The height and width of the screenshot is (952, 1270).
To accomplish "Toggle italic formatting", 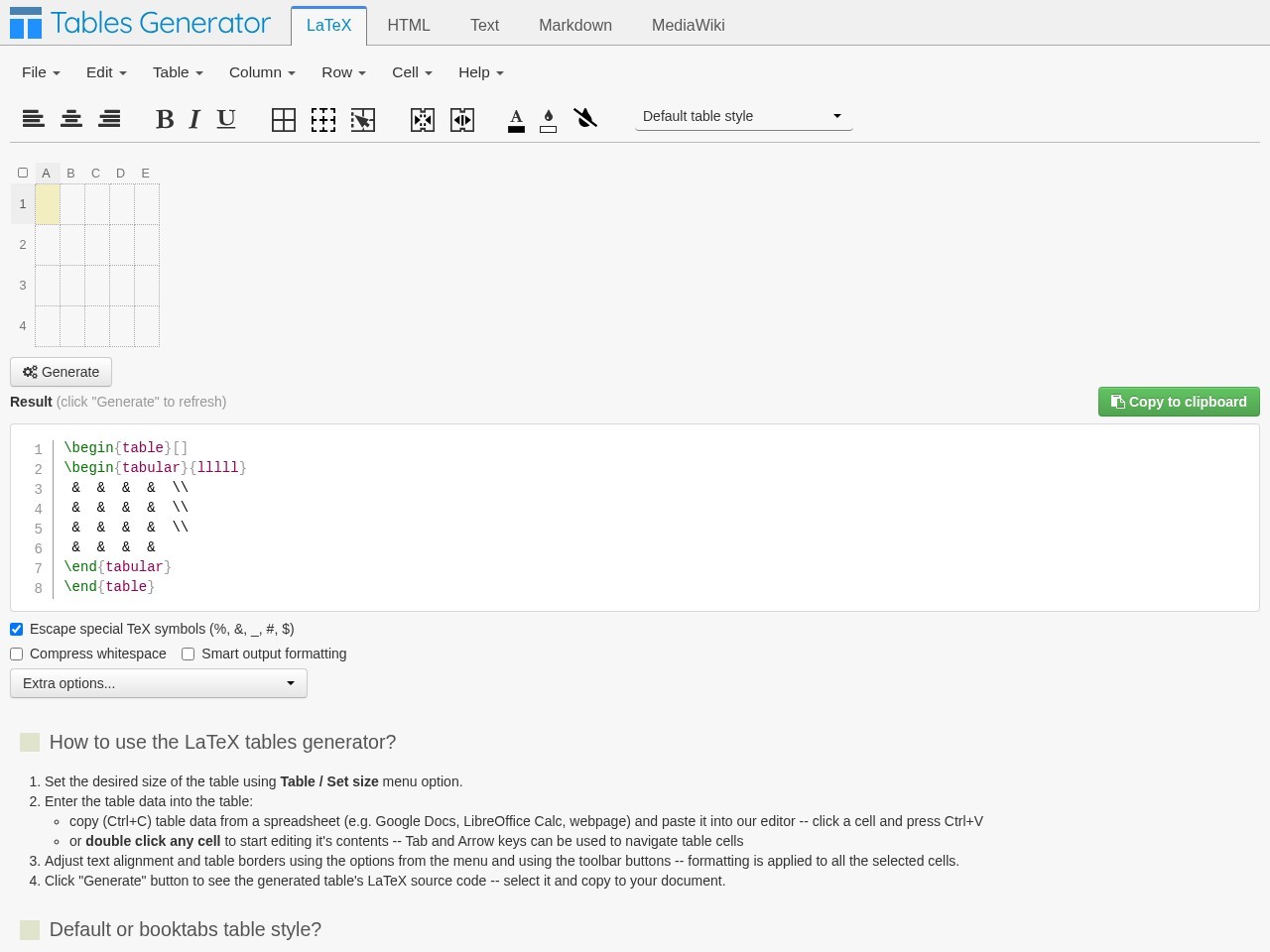I will 194,119.
